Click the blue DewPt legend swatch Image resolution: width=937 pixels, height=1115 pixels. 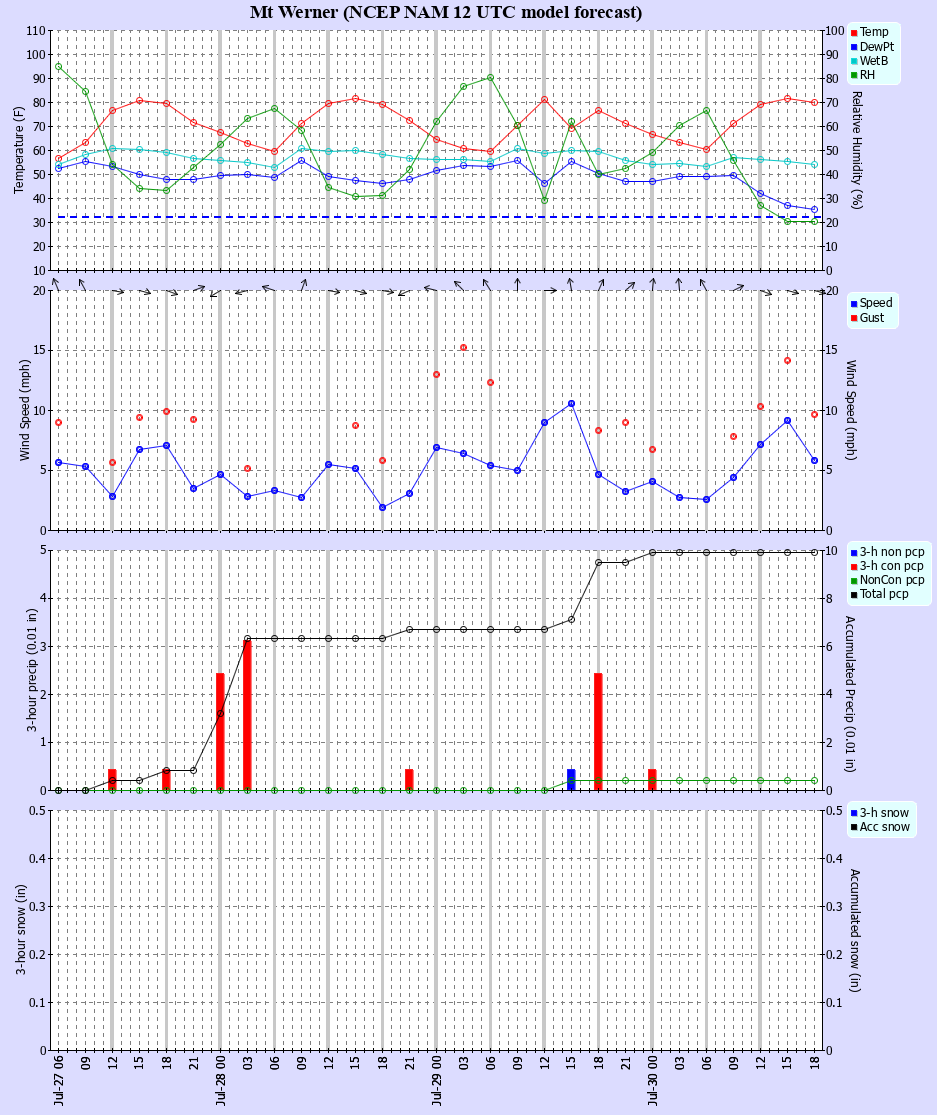pyautogui.click(x=853, y=47)
